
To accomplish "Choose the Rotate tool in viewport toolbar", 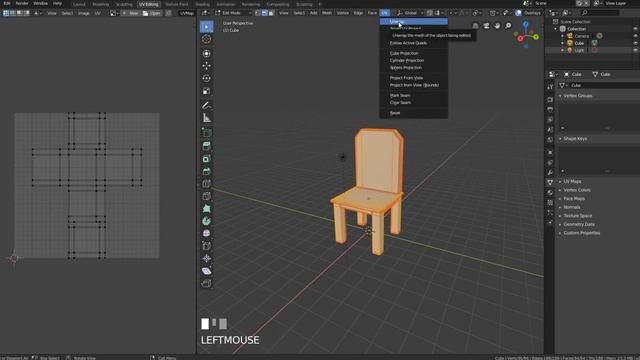I will [207, 78].
